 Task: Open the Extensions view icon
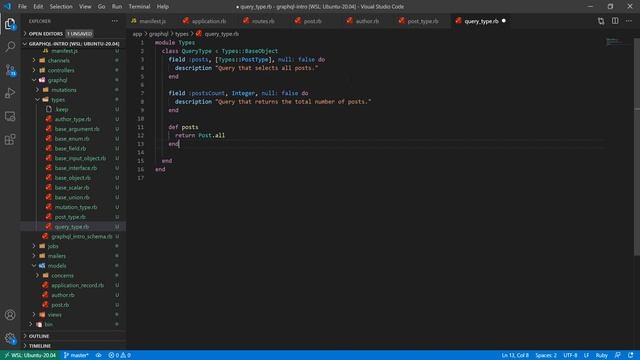10,140
